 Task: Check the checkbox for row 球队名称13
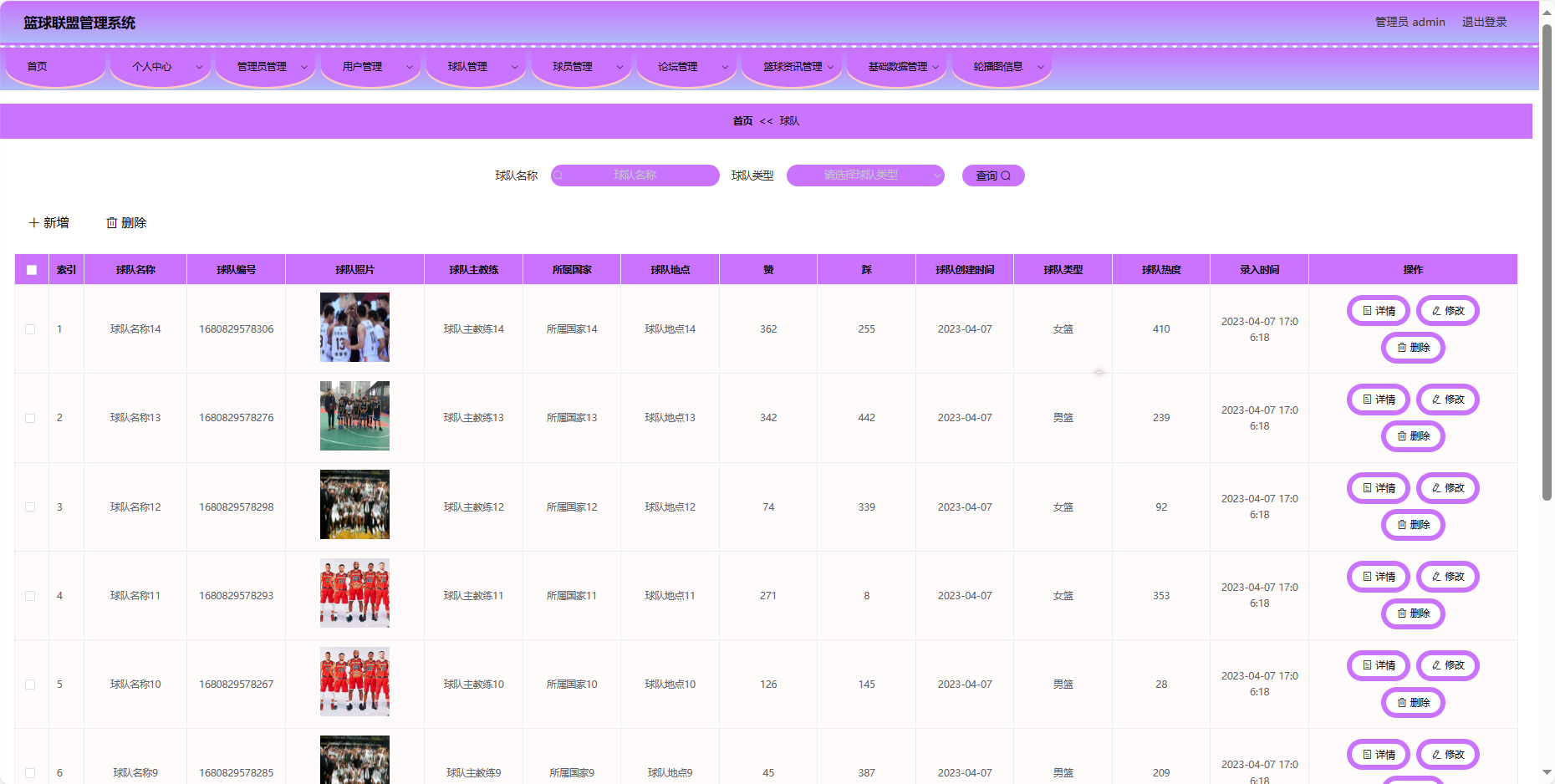pyautogui.click(x=30, y=418)
